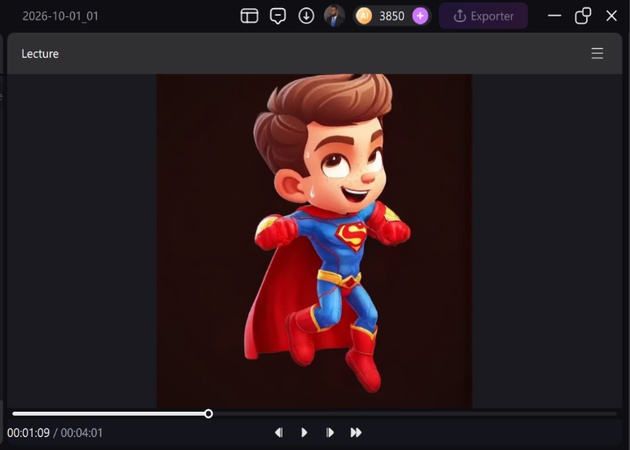Click the AI credits coin icon

pyautogui.click(x=364, y=16)
